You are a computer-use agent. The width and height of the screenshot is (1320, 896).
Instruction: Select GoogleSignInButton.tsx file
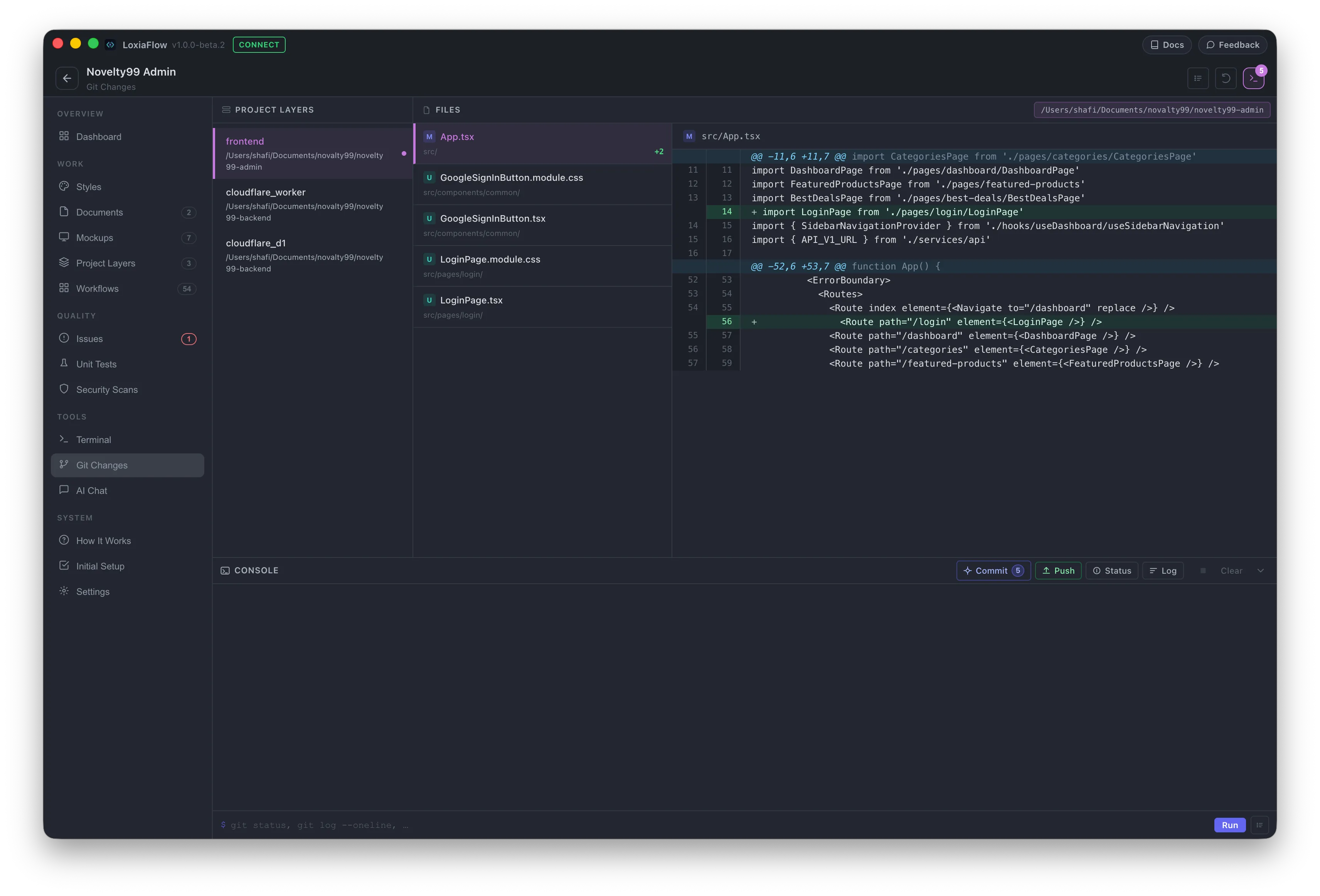(543, 226)
